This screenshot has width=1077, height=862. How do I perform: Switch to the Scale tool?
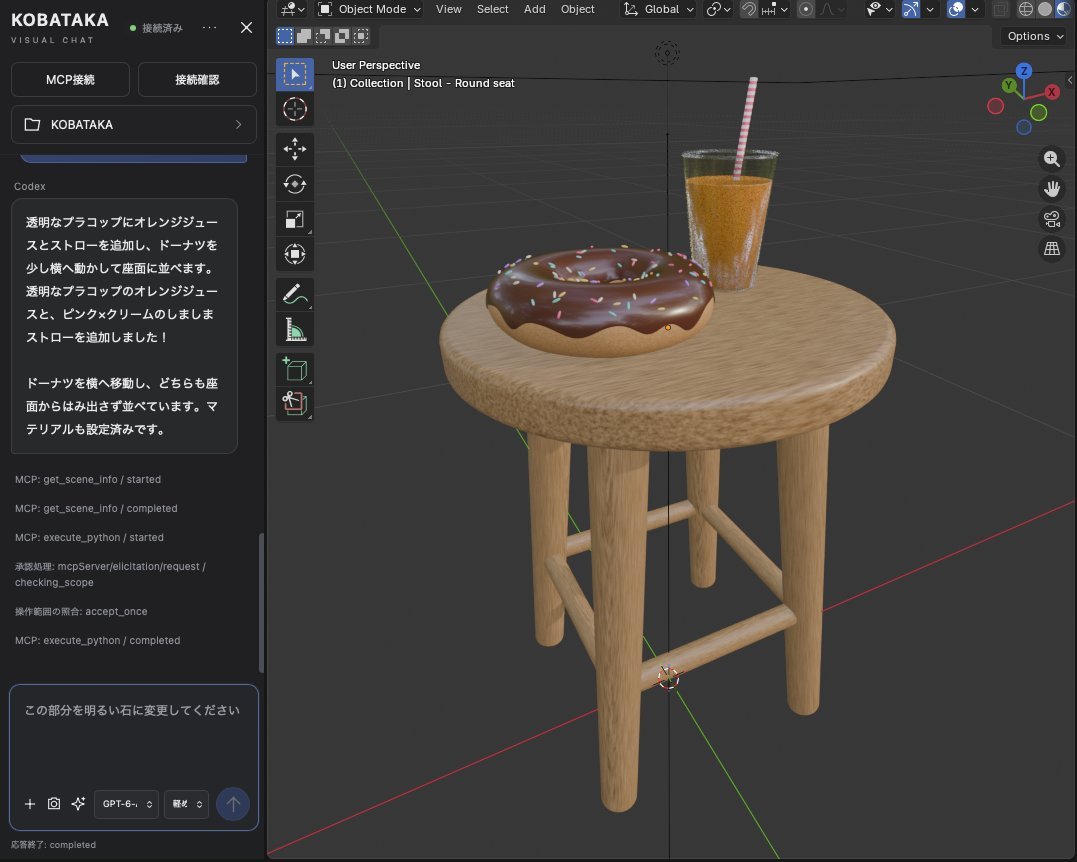click(x=295, y=219)
